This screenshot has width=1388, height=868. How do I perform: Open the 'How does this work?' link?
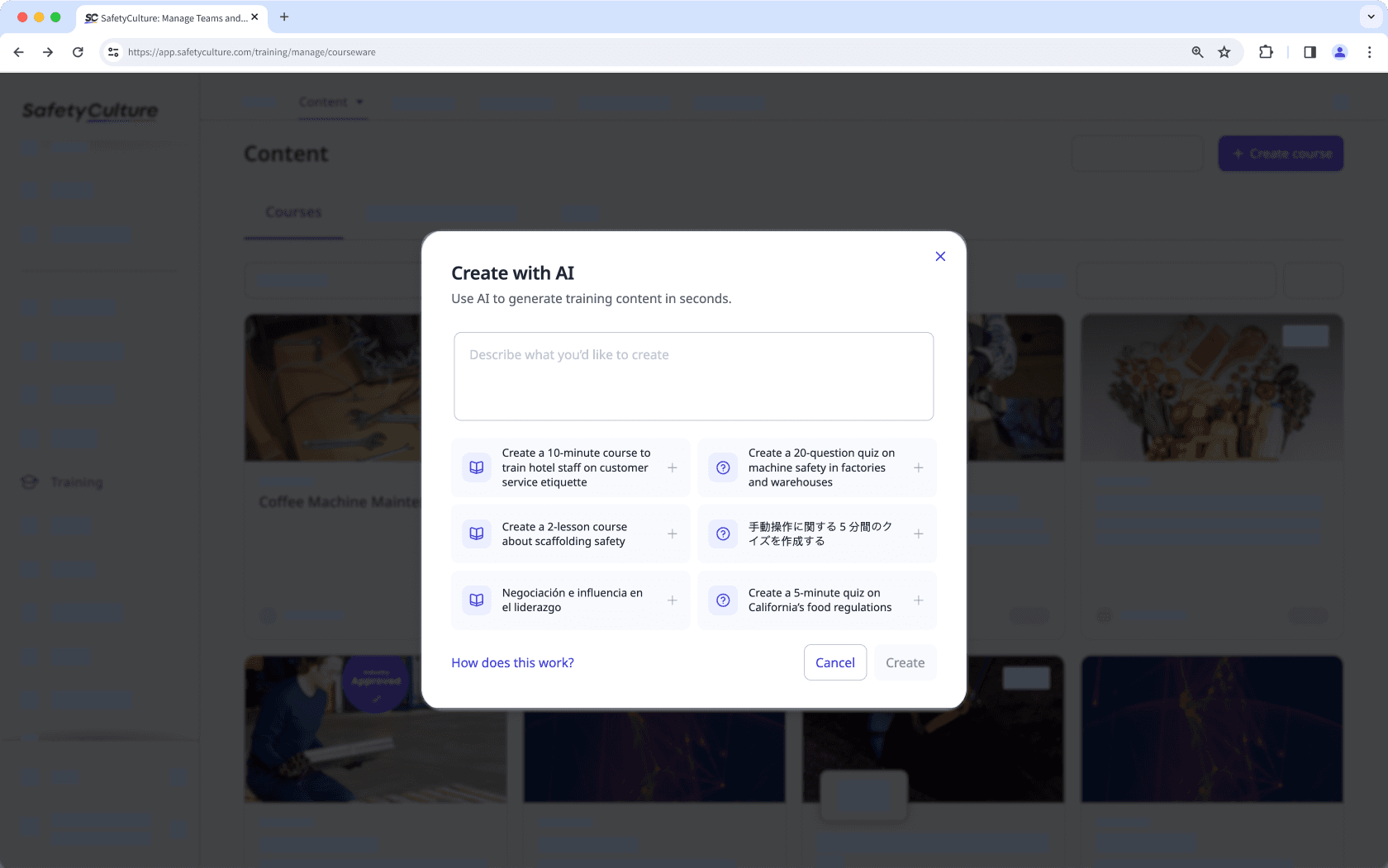click(512, 662)
